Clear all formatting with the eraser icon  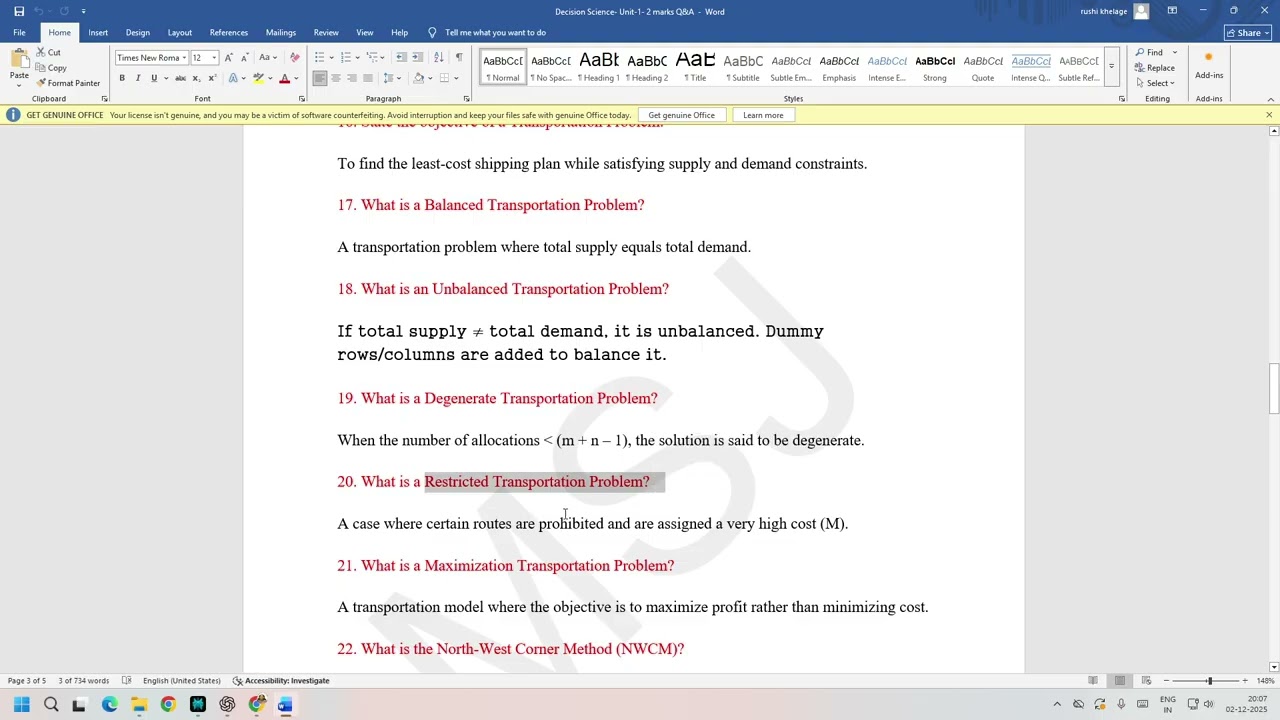[294, 57]
